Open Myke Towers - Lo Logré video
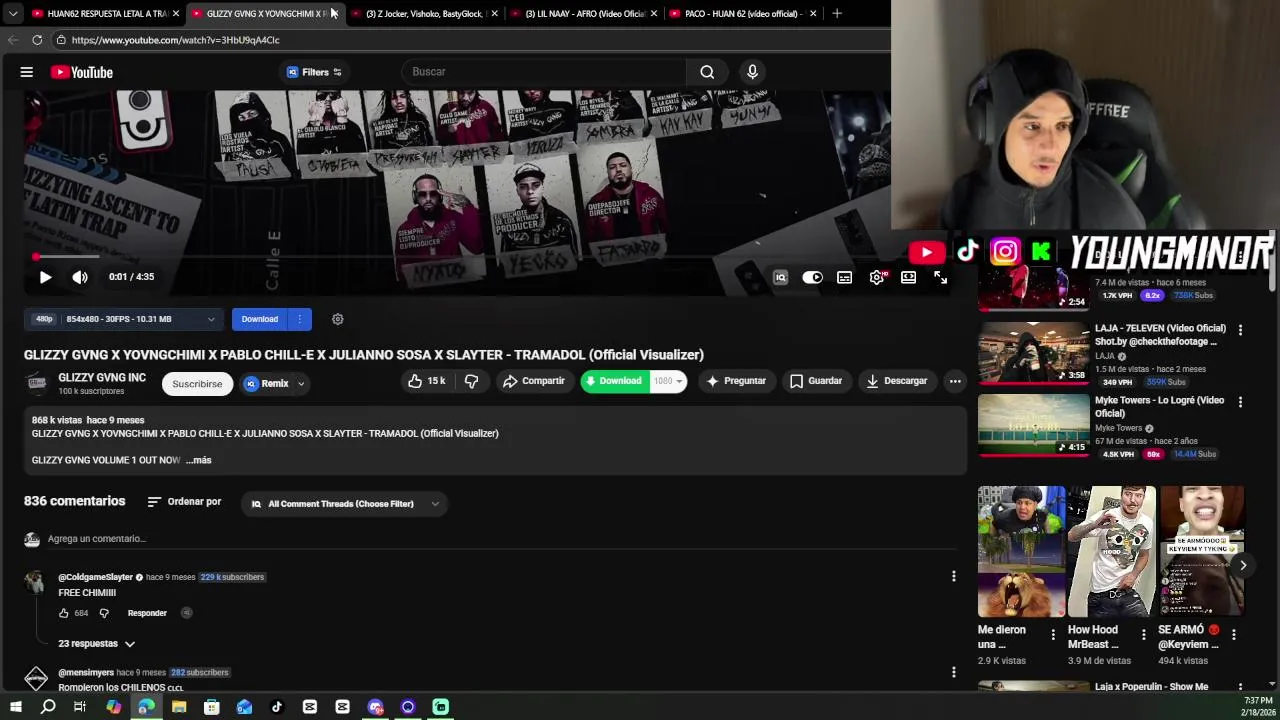 (1034, 425)
